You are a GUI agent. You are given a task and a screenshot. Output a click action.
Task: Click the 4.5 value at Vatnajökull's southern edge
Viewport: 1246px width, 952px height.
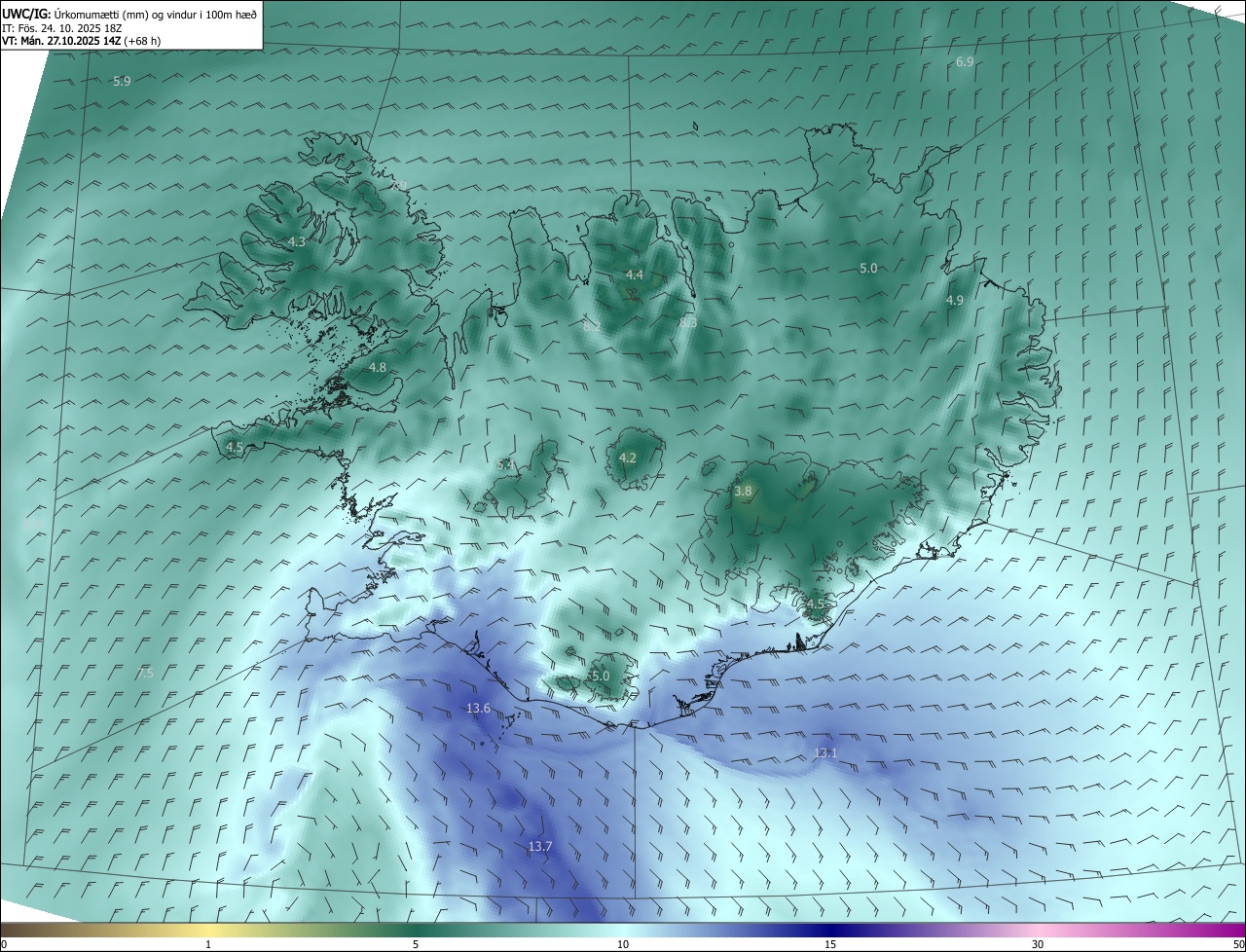point(815,604)
